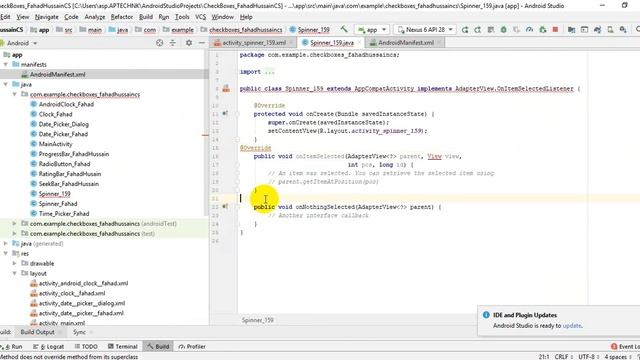Click the Collapse All icon in Project panel

[x=173, y=43]
